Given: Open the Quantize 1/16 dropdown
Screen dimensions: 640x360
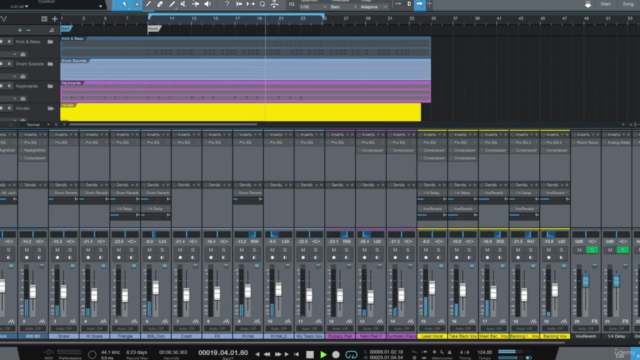Looking at the screenshot, I should click(313, 7).
